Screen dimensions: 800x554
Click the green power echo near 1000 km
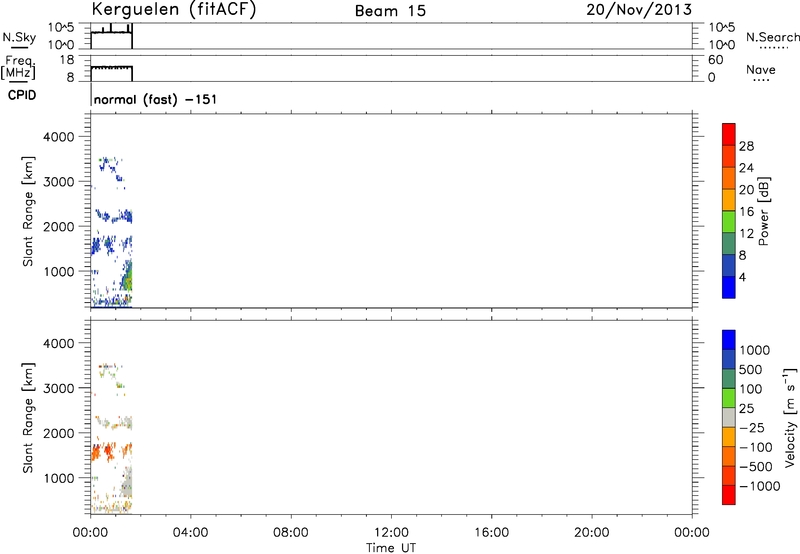click(128, 278)
